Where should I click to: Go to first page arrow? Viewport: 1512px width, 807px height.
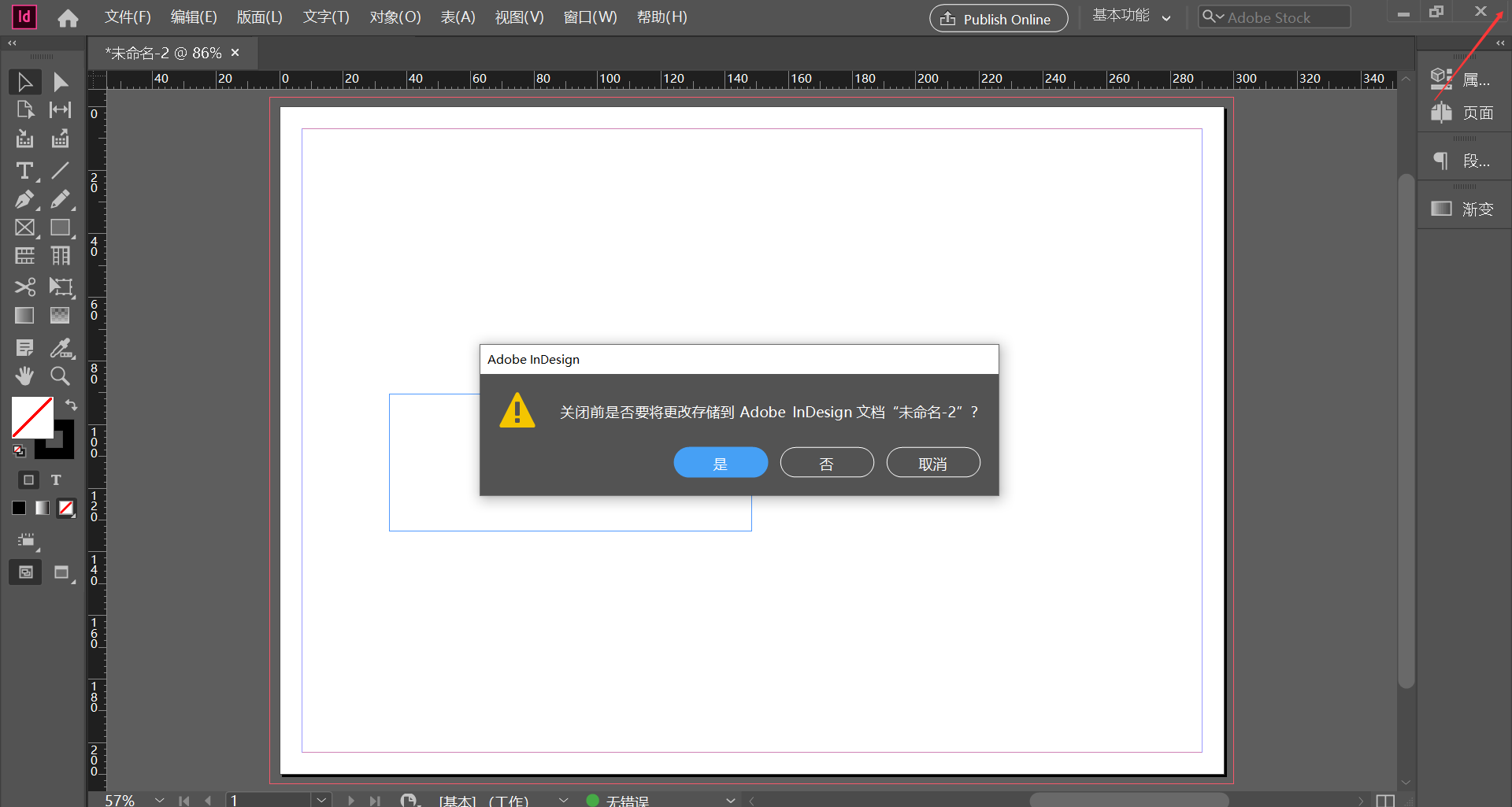tap(183, 800)
